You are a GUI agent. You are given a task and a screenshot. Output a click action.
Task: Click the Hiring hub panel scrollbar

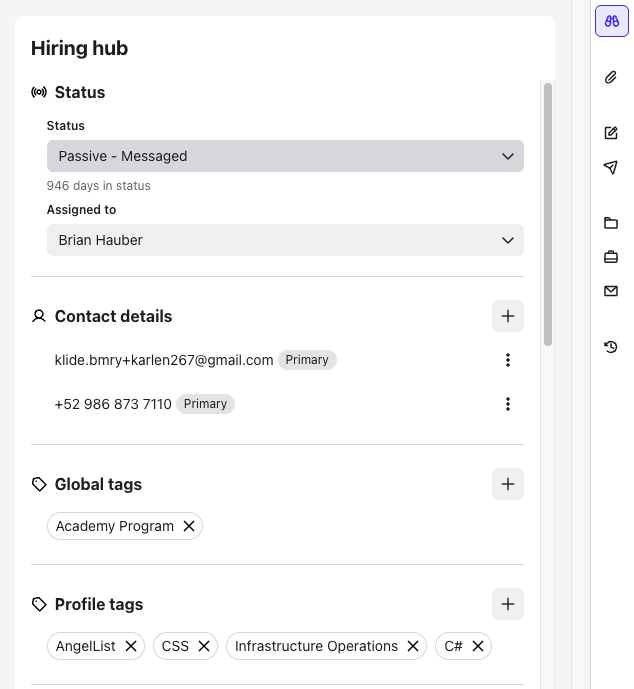point(548,215)
